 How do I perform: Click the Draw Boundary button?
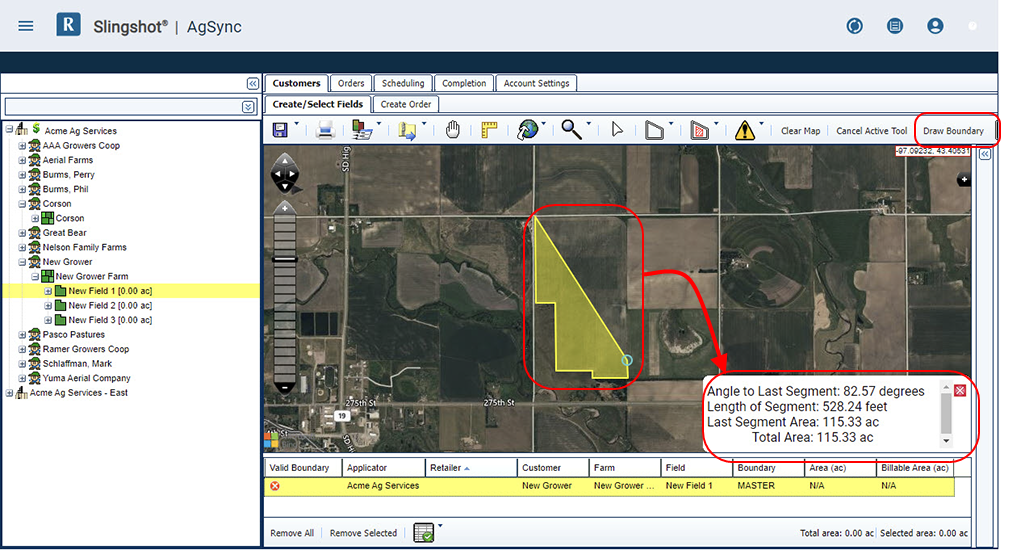[x=953, y=130]
